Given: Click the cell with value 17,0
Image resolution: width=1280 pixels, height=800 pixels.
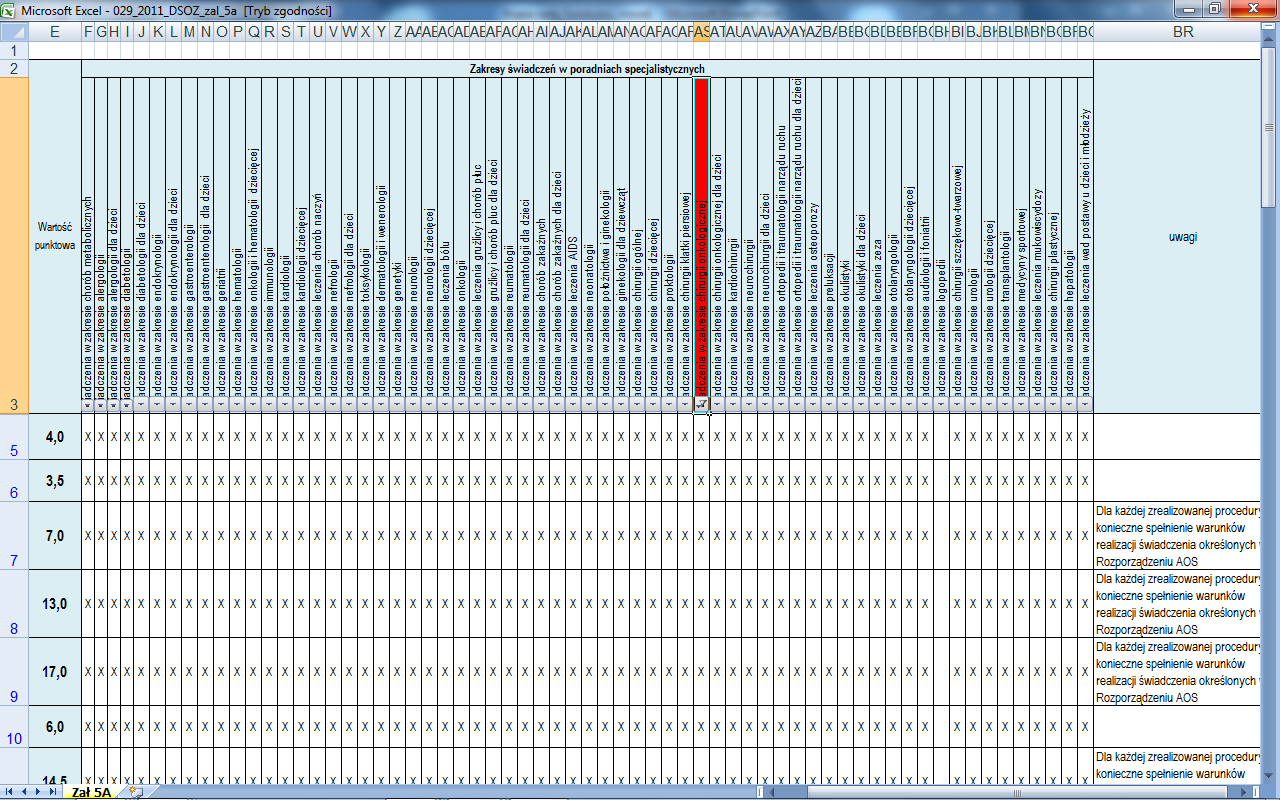Looking at the screenshot, I should pos(55,671).
